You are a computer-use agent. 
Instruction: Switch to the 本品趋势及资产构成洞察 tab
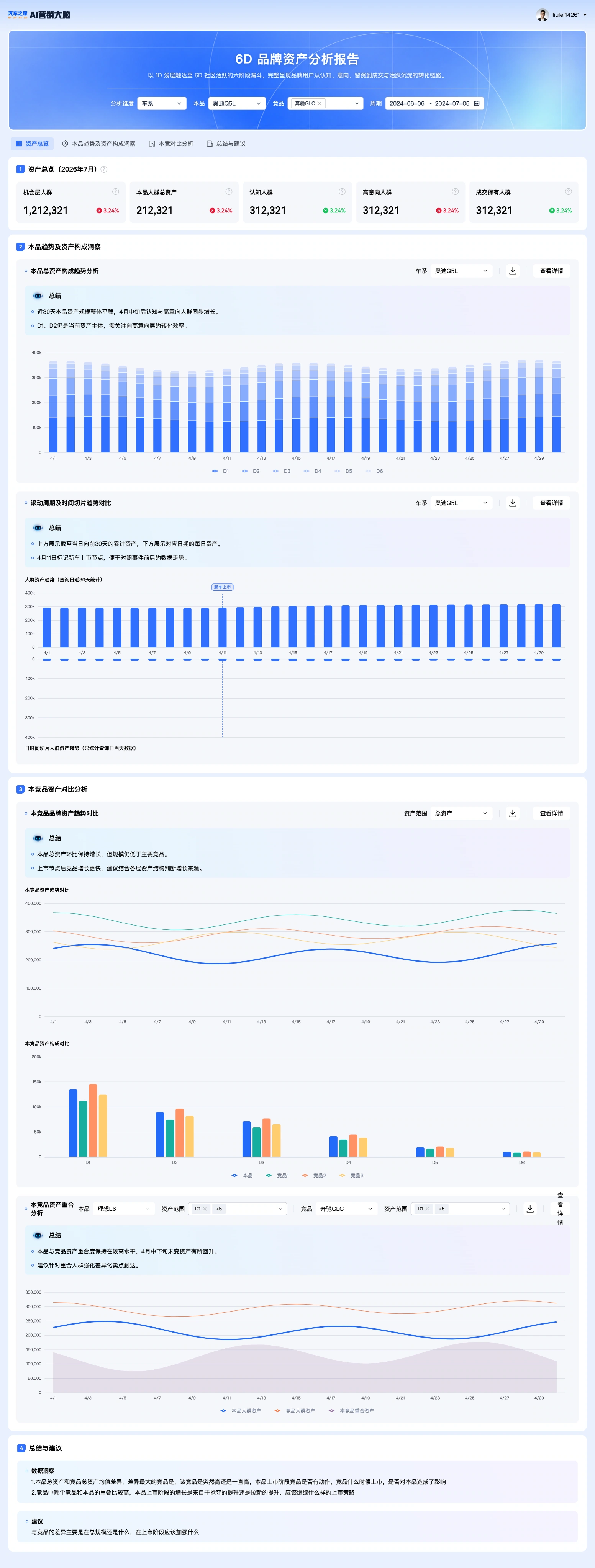tap(99, 144)
